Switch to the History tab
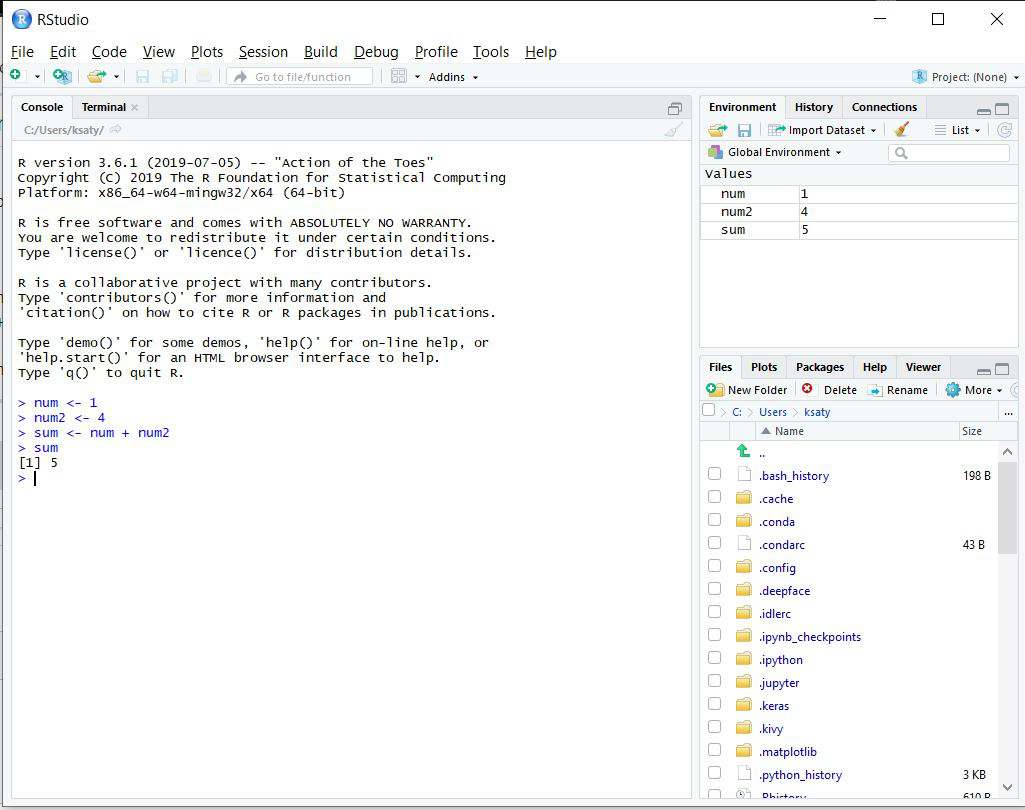 point(813,107)
